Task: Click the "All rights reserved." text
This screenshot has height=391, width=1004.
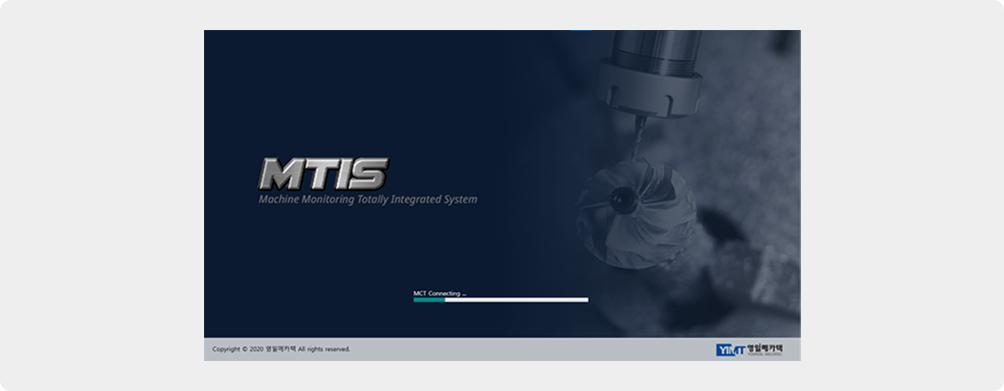Action: coord(324,349)
